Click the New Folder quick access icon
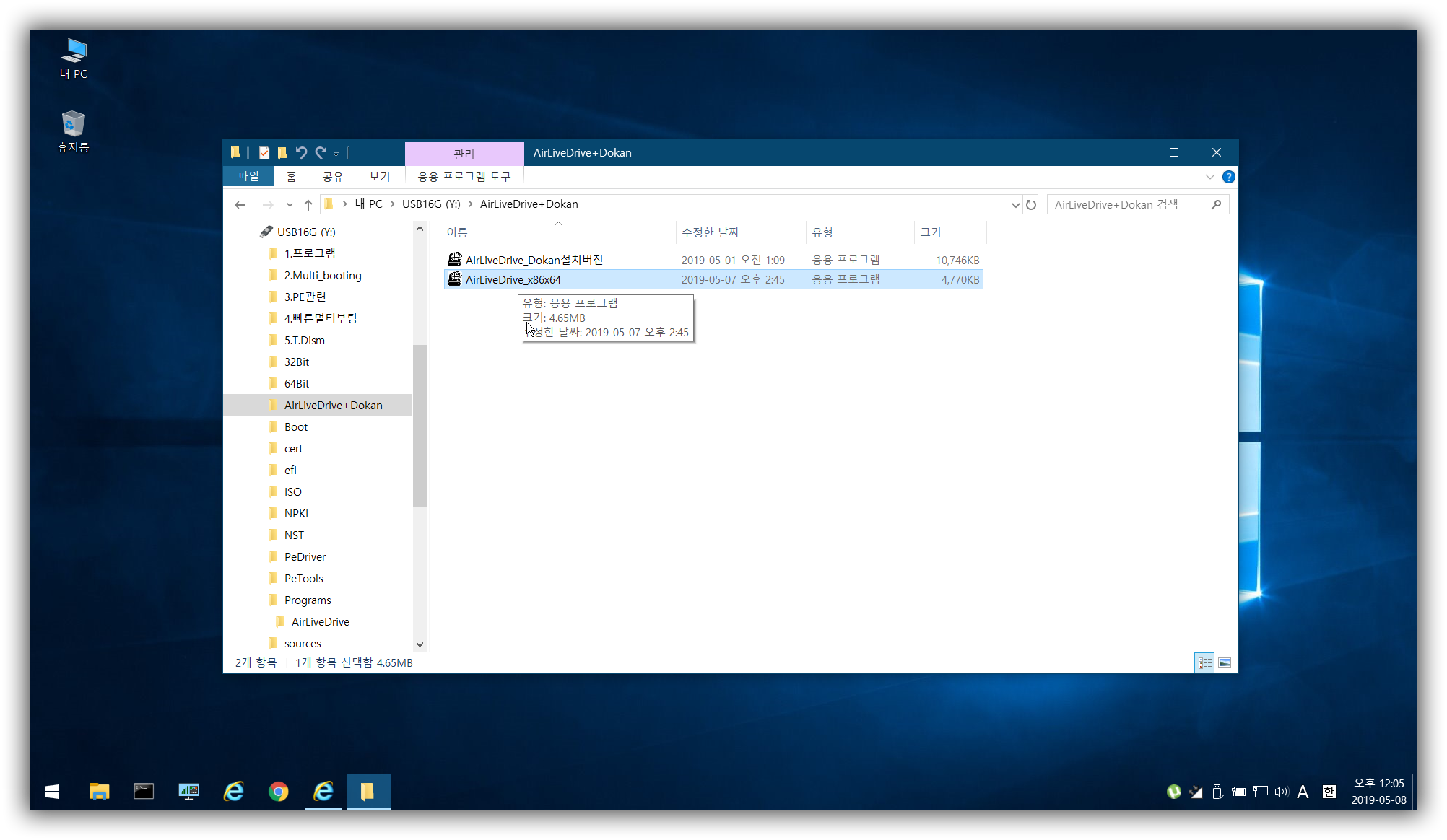Viewport: 1447px width, 840px height. pyautogui.click(x=282, y=153)
